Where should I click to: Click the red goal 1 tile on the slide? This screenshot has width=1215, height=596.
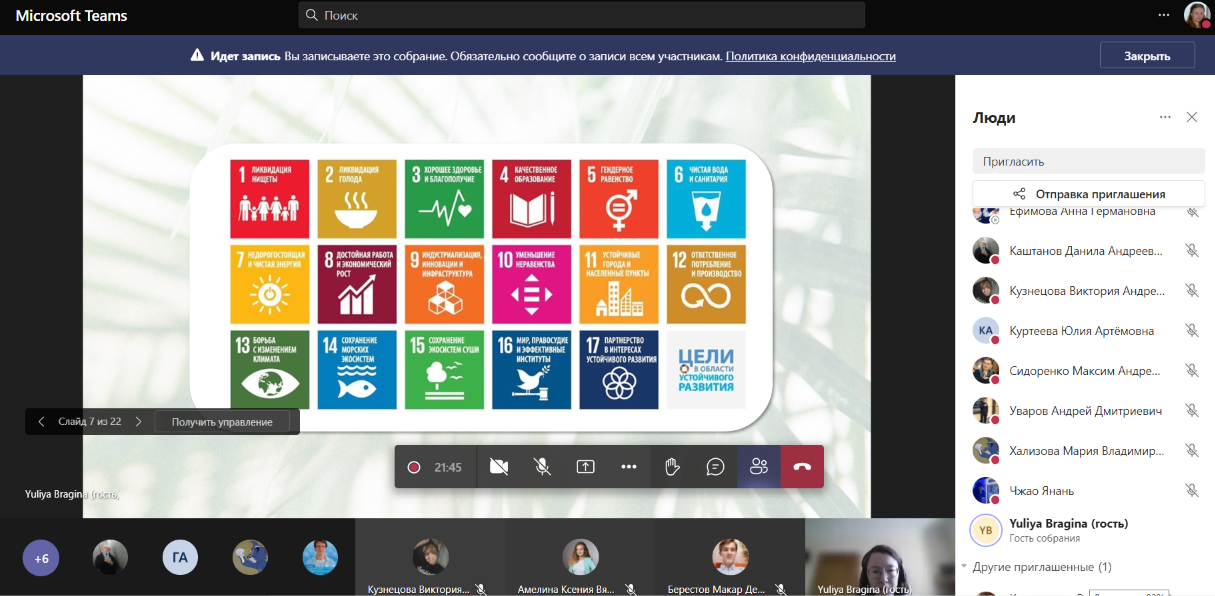270,199
